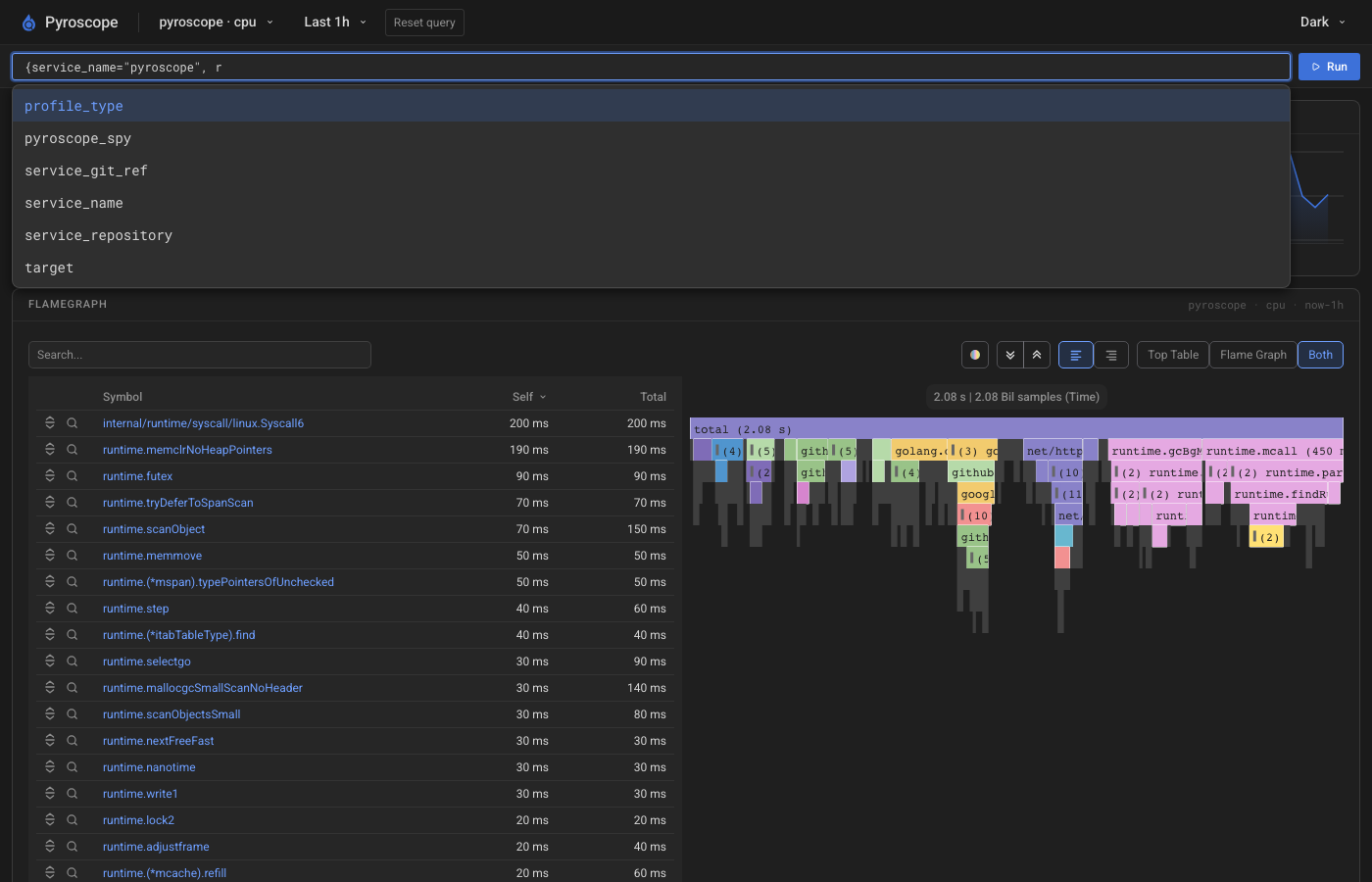Switch view to Top Table
Image resolution: width=1372 pixels, height=882 pixels.
click(1173, 355)
